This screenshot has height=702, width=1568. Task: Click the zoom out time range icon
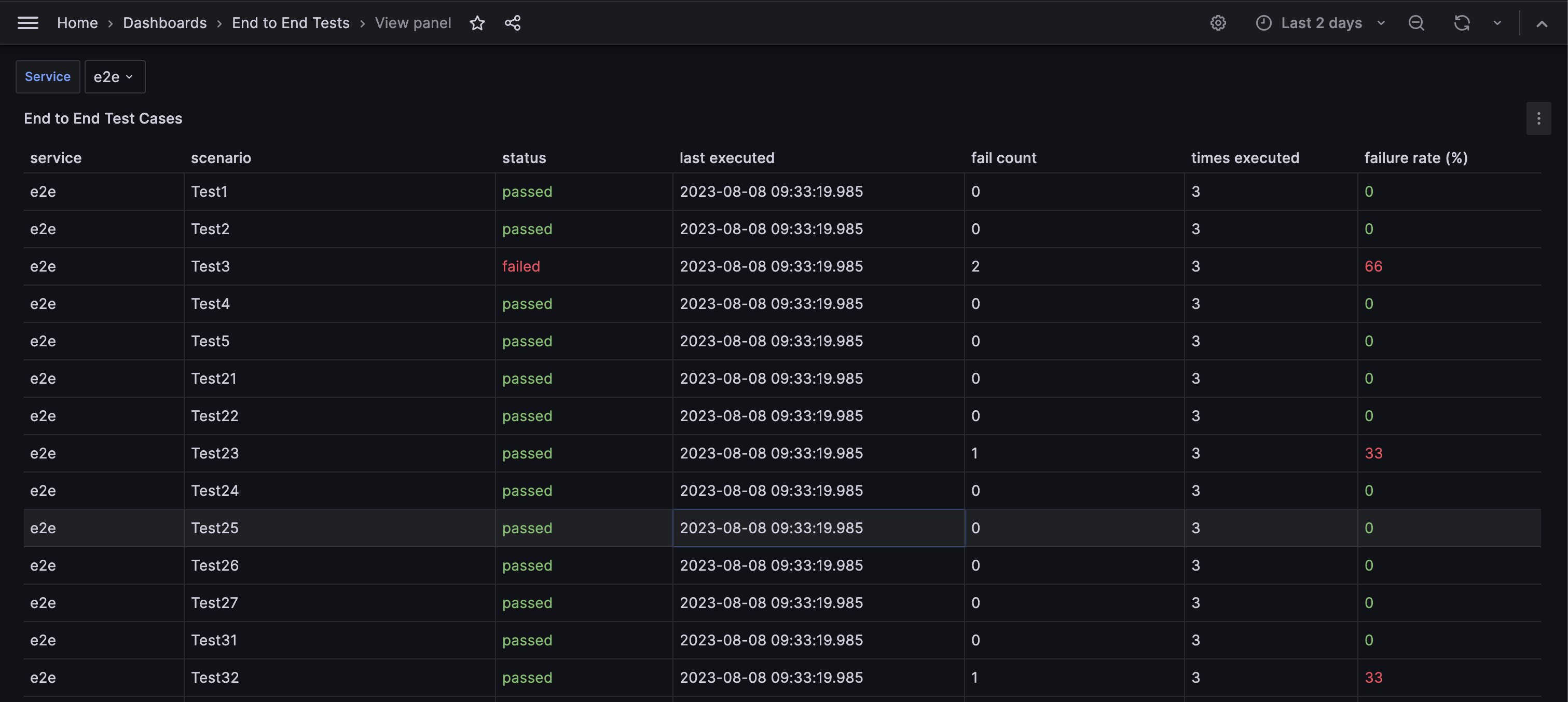coord(1416,23)
